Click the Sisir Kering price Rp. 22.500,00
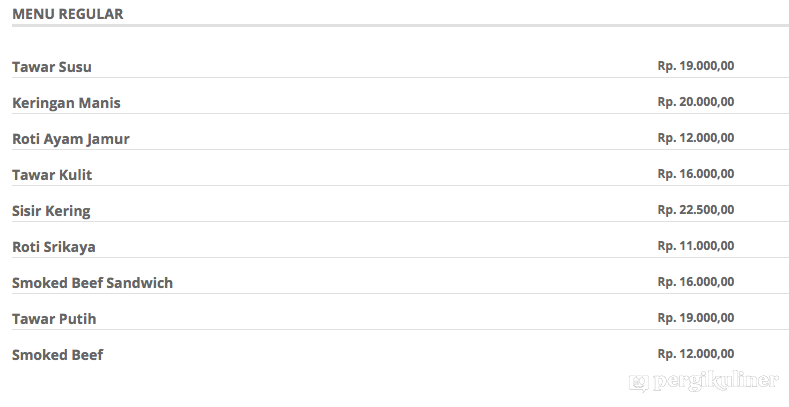 point(696,210)
